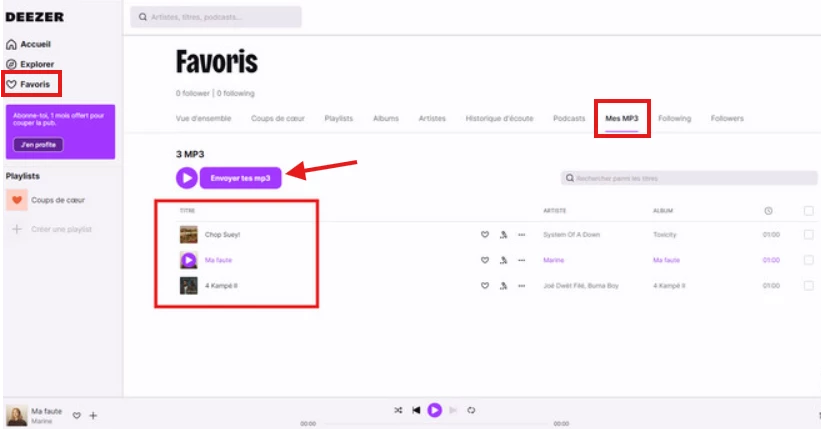Click the Rechercher parmi les titres field

click(689, 178)
